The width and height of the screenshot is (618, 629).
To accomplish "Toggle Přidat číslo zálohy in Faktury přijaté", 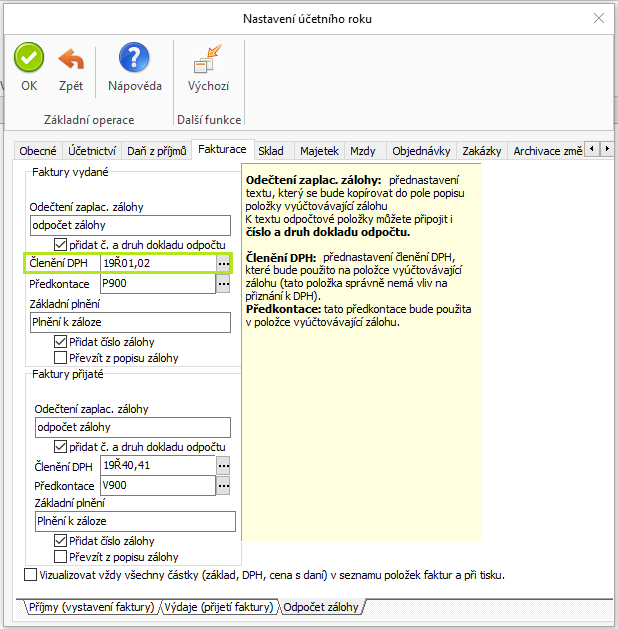I will point(60,541).
